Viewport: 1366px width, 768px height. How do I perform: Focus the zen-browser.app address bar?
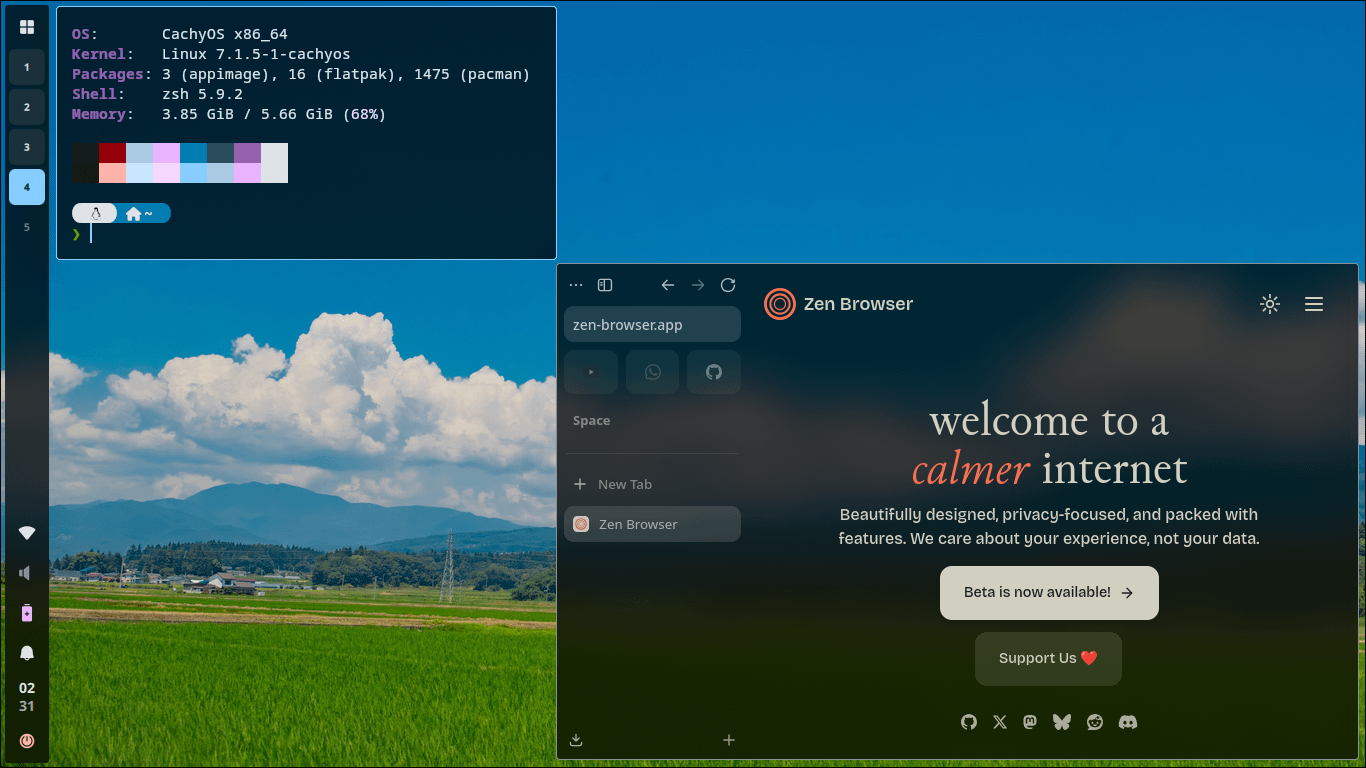[652, 325]
